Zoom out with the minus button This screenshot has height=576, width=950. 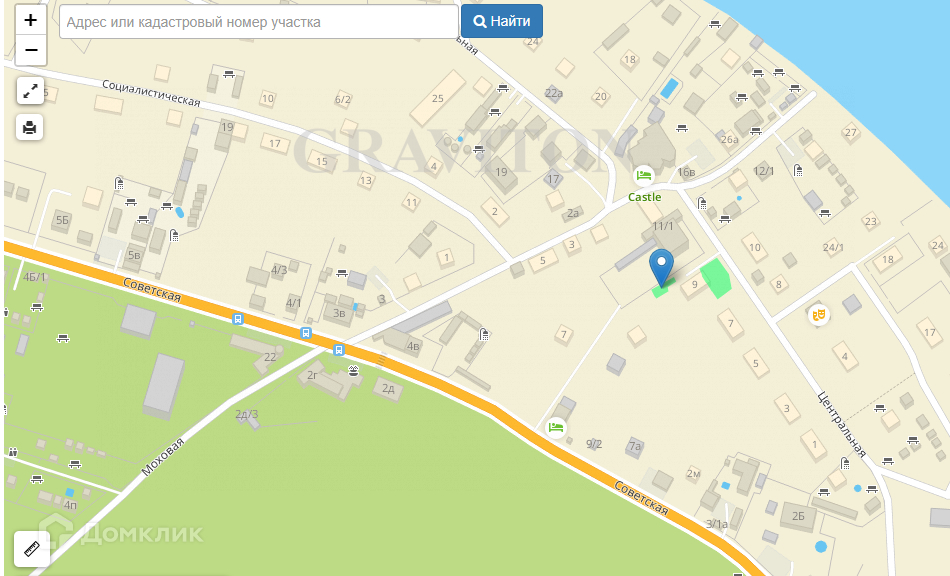pyautogui.click(x=30, y=50)
